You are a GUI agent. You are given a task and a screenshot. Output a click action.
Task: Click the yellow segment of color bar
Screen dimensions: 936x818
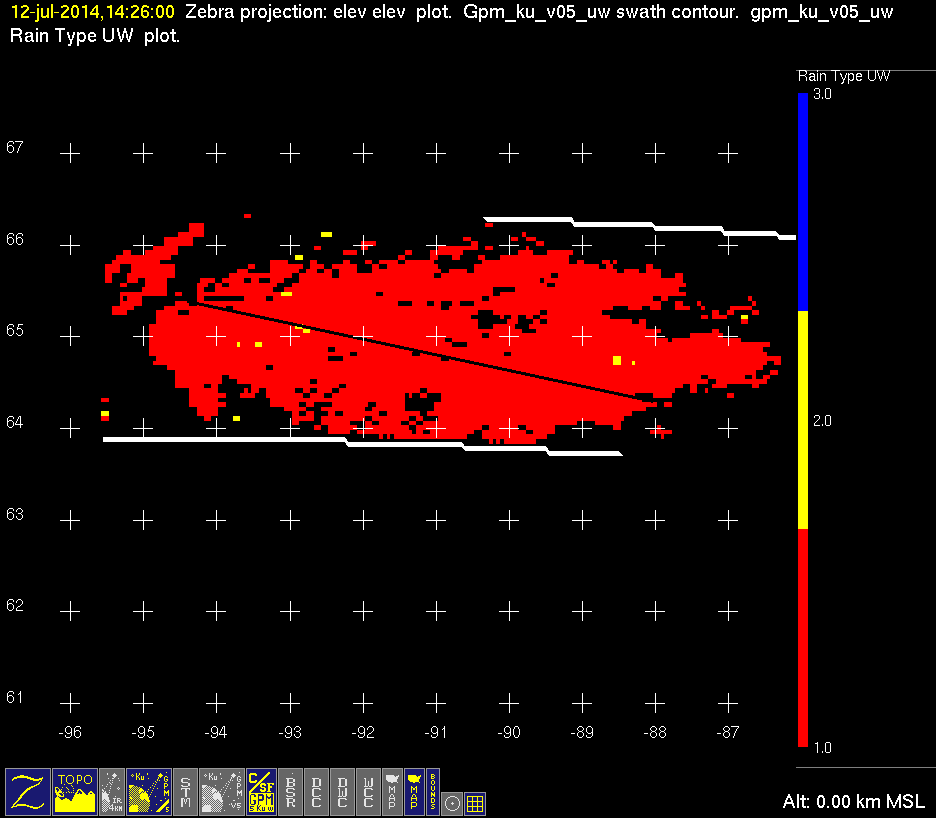(x=802, y=420)
